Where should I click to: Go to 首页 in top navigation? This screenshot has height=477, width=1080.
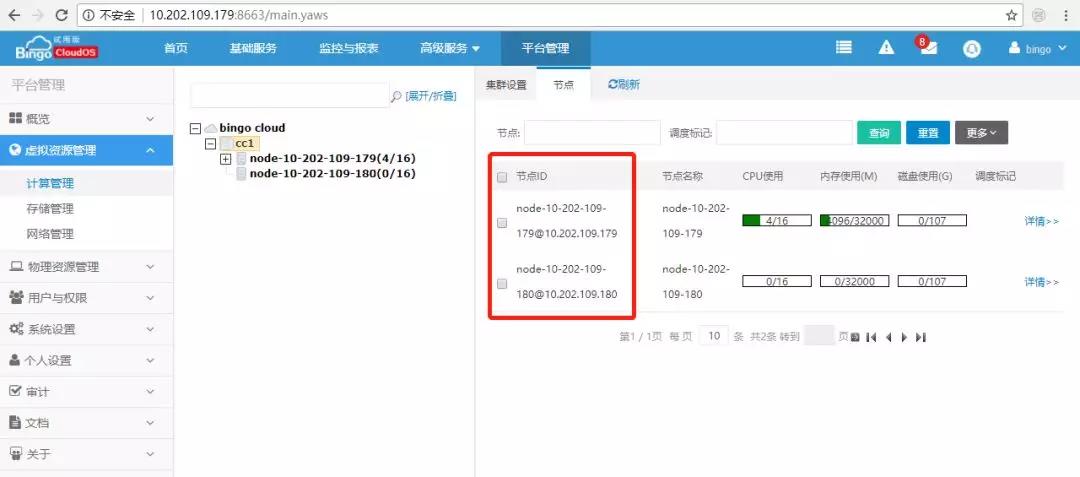coord(175,49)
